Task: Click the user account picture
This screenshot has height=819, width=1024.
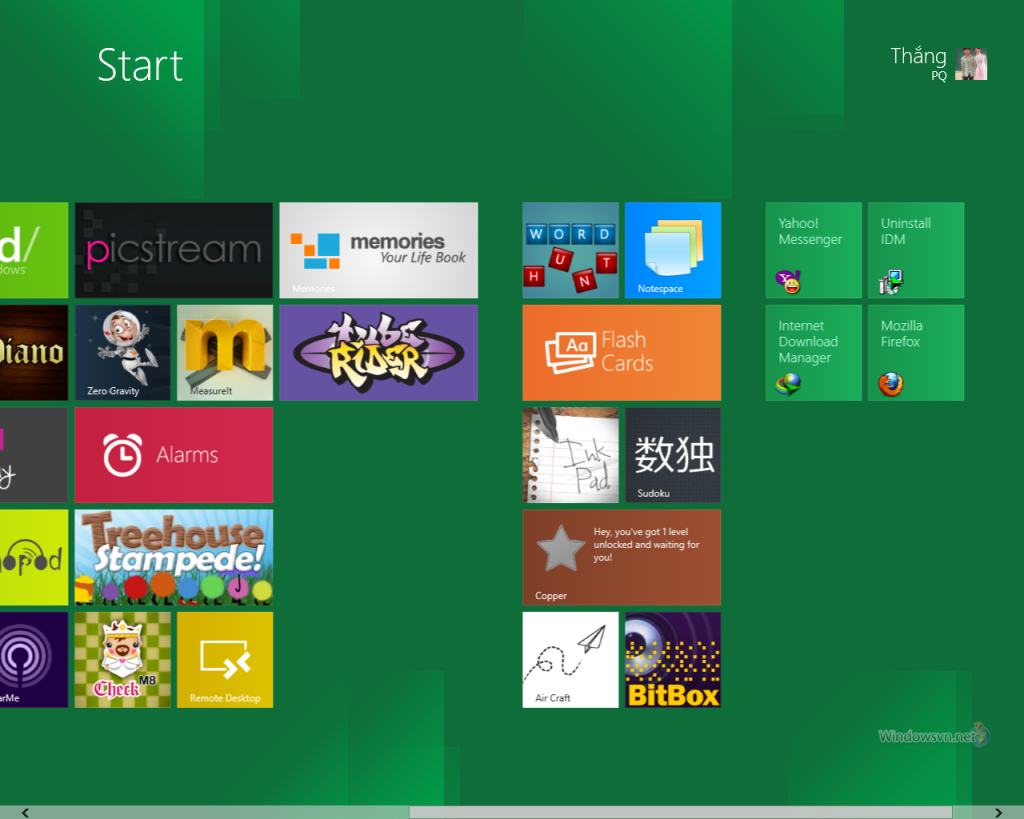Action: coord(971,64)
